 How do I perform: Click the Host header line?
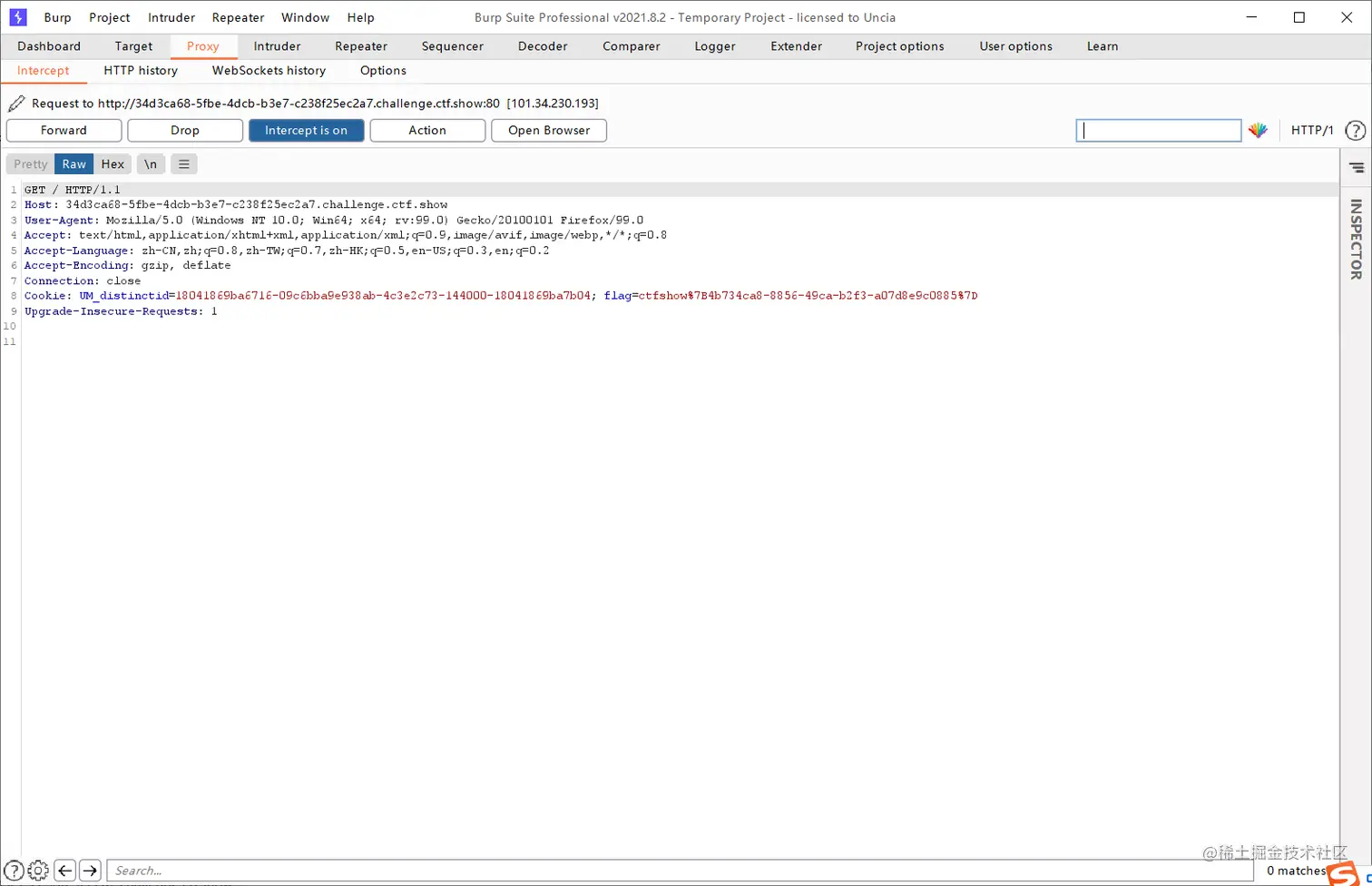(236, 205)
